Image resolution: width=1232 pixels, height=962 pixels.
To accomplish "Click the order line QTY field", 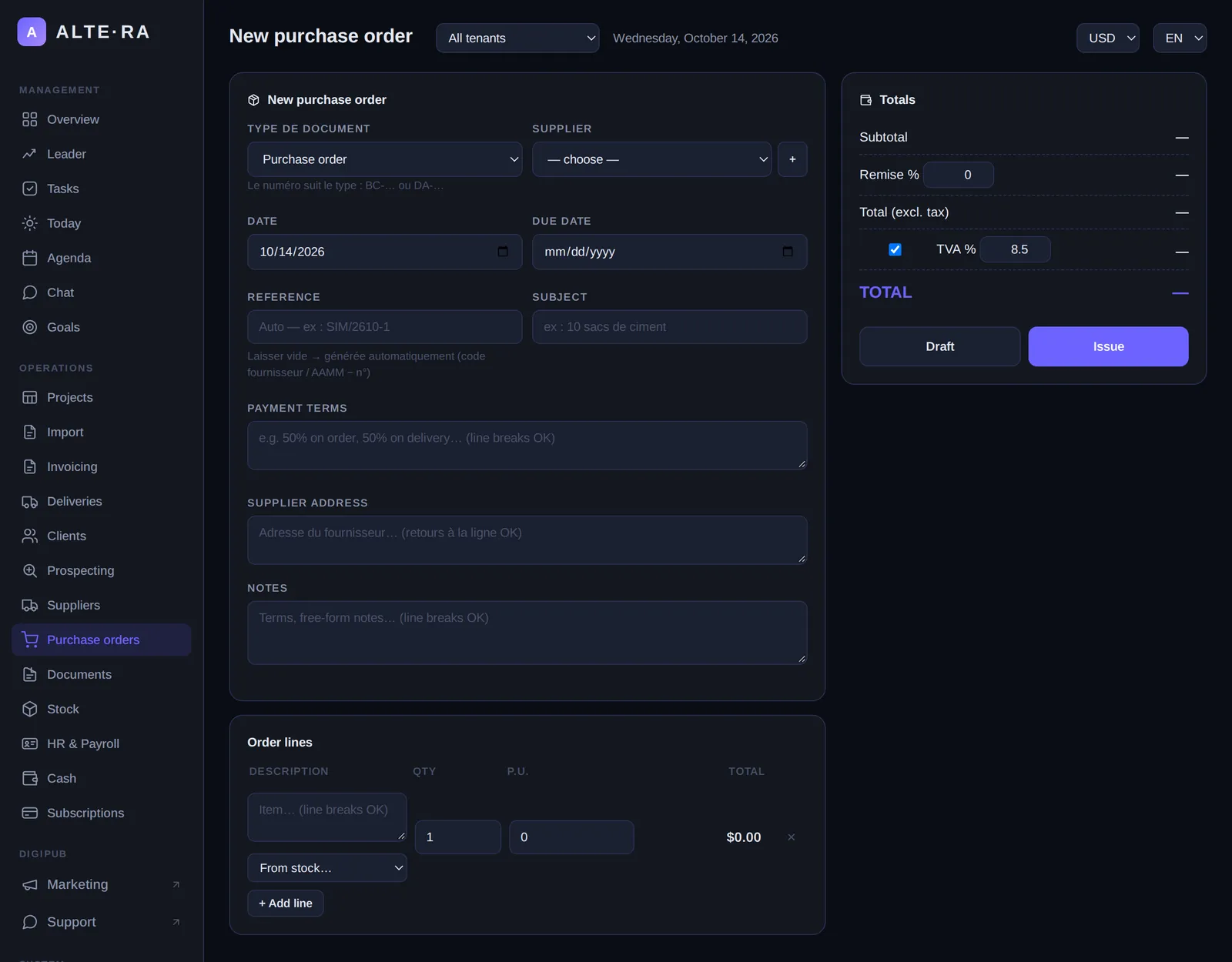I will (x=458, y=837).
